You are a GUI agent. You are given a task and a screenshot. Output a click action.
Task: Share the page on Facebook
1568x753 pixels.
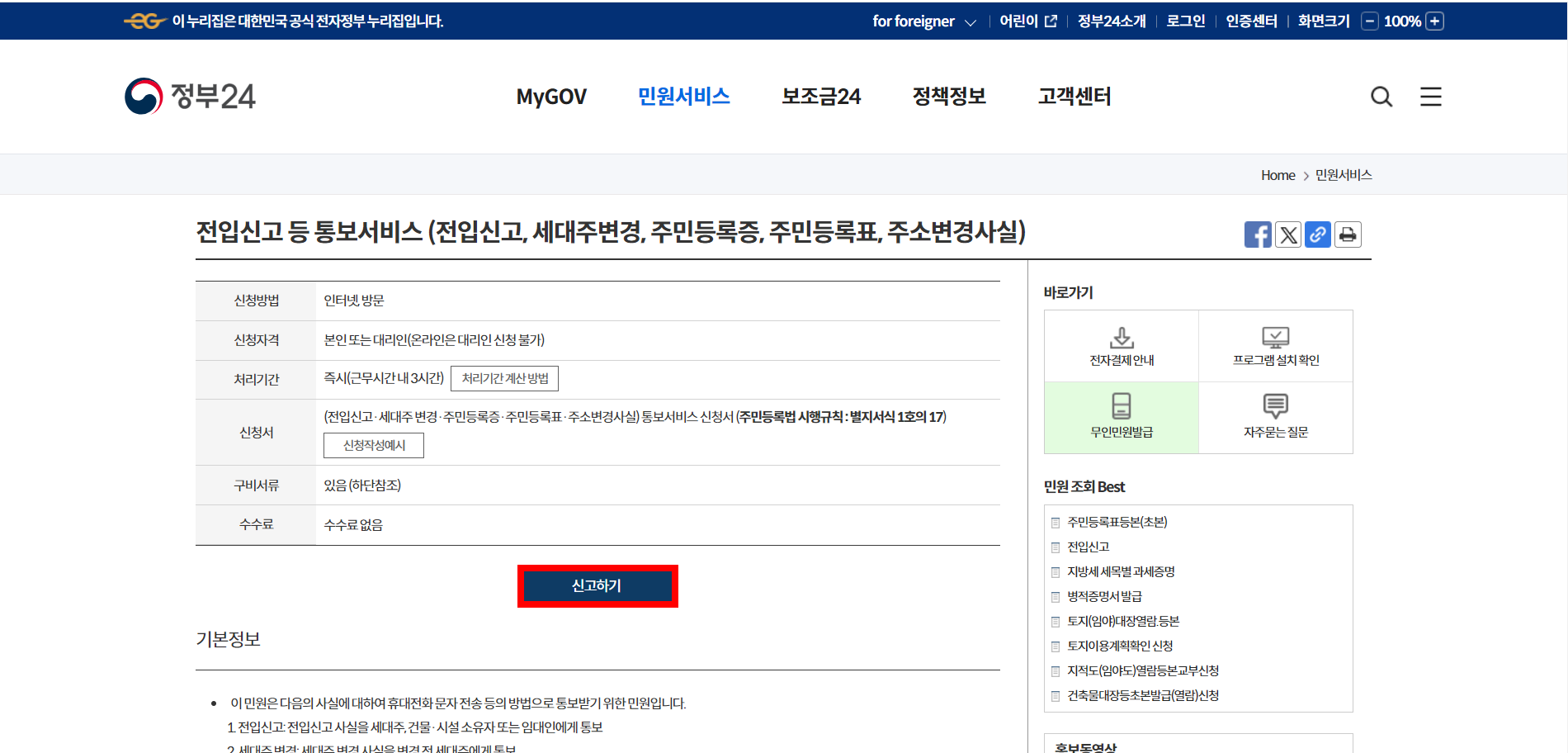(x=1258, y=234)
